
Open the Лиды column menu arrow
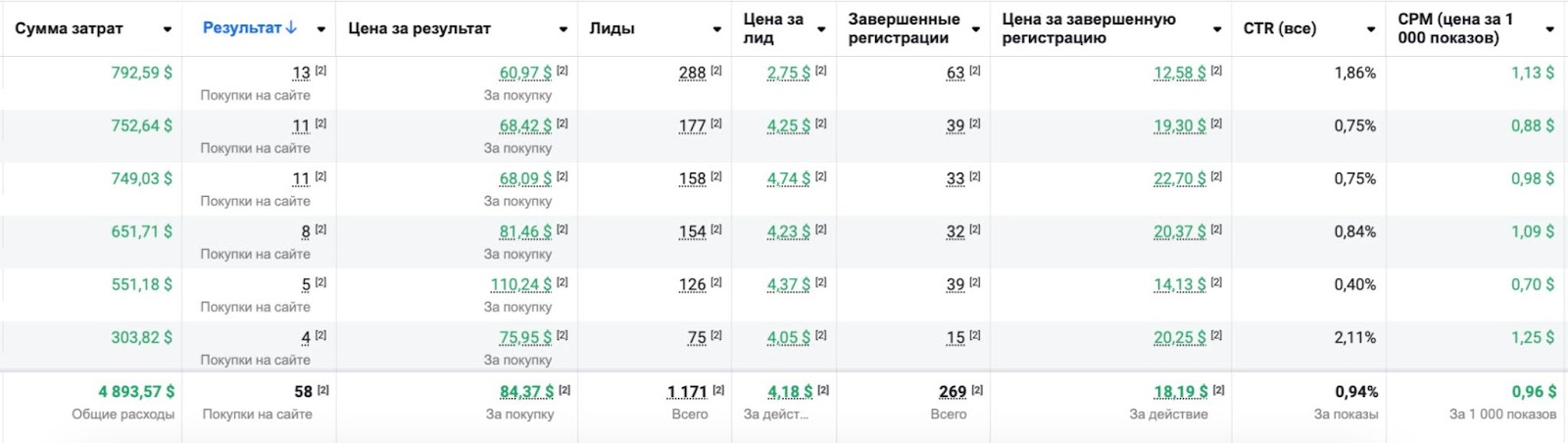pos(716,29)
